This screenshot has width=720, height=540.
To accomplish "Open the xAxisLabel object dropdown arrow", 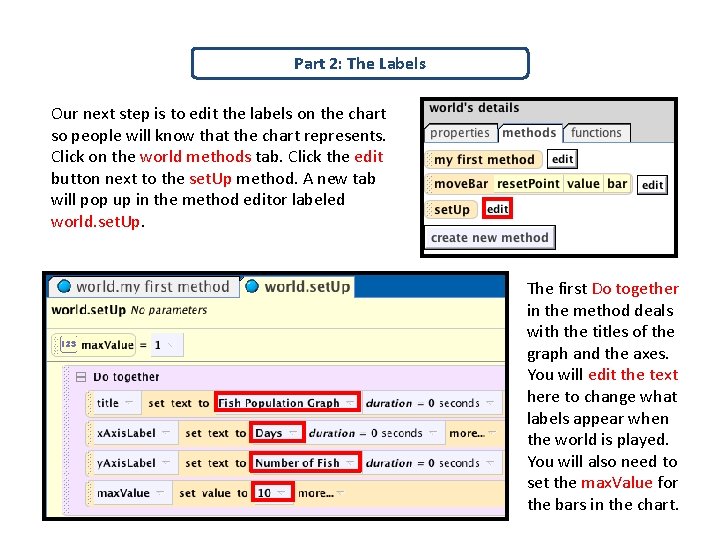I will [x=166, y=433].
